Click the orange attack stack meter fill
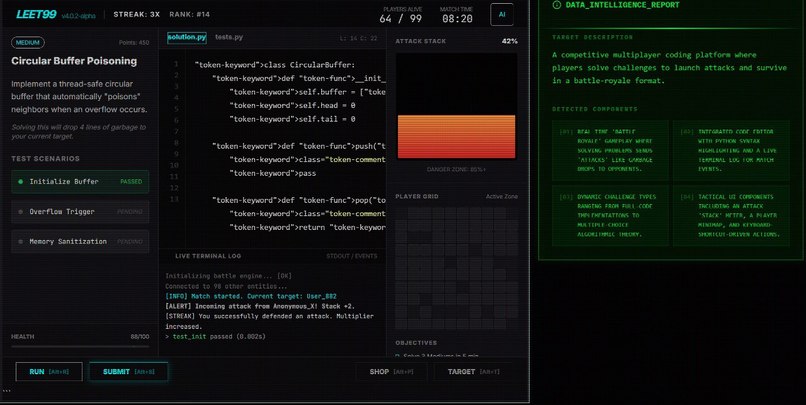 tap(456, 137)
